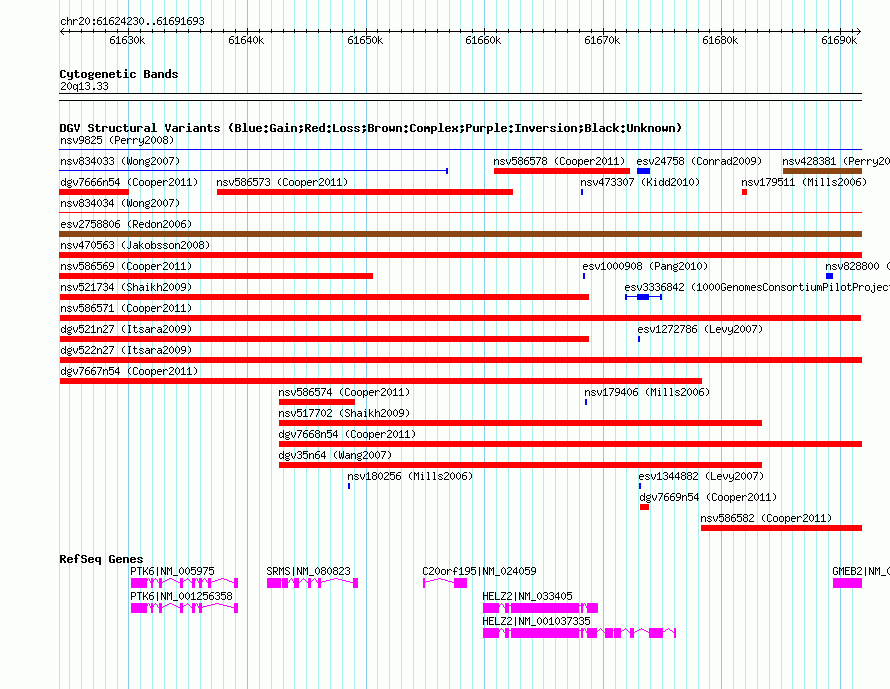Click the 61690k ruler tick label

click(x=839, y=40)
